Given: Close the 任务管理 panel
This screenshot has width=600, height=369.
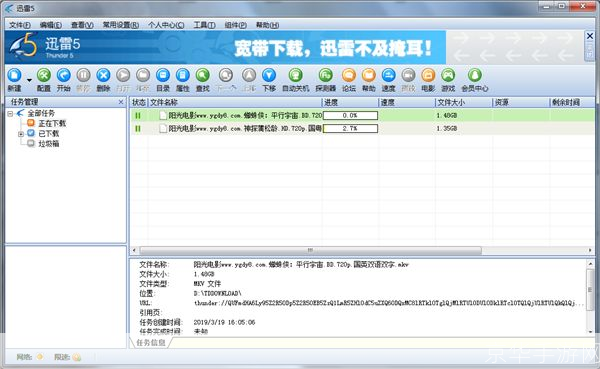Looking at the screenshot, I should click(121, 102).
